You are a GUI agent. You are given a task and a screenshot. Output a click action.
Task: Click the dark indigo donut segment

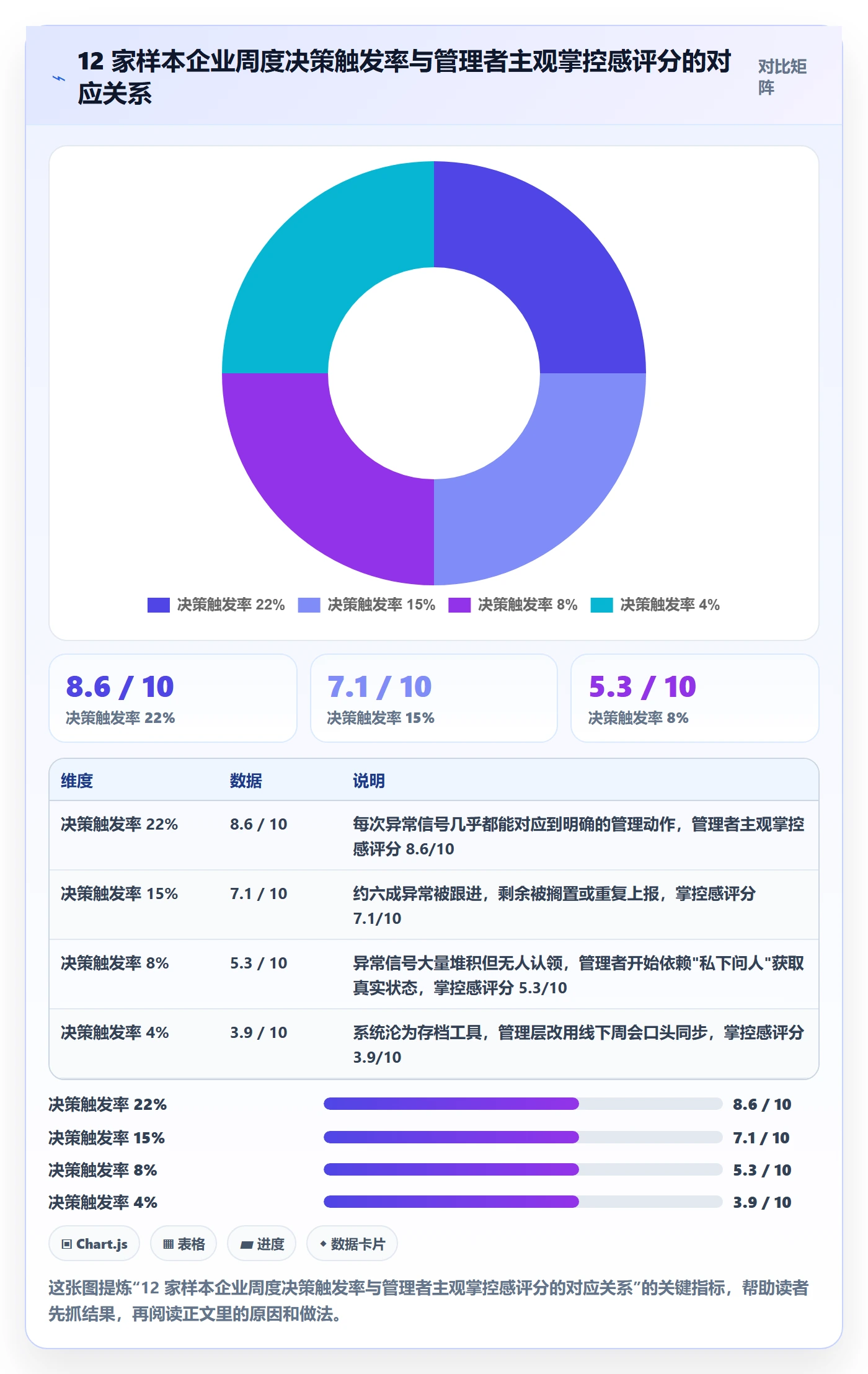(x=546, y=260)
